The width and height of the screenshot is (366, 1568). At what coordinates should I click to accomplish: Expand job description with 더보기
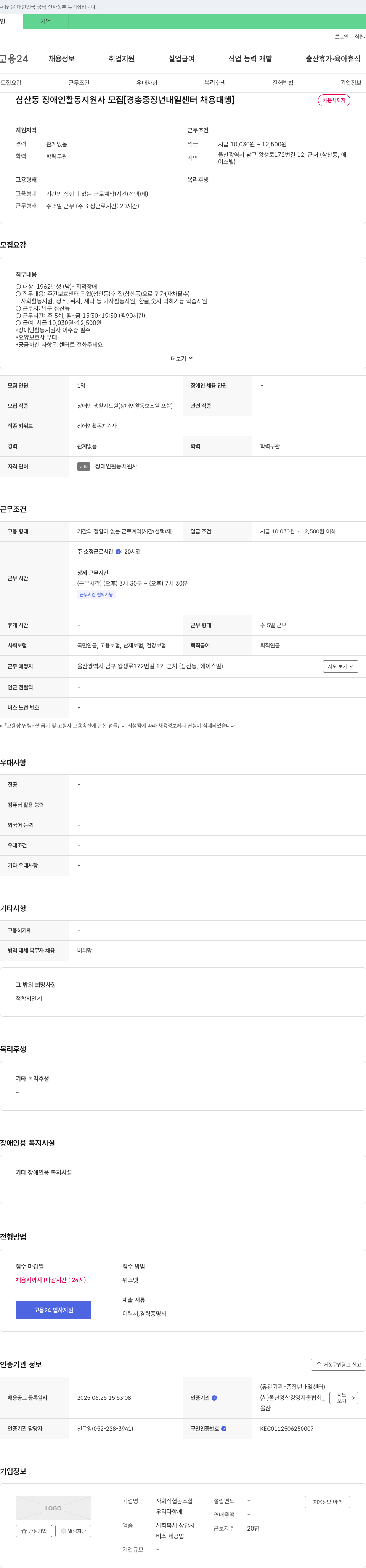click(181, 359)
